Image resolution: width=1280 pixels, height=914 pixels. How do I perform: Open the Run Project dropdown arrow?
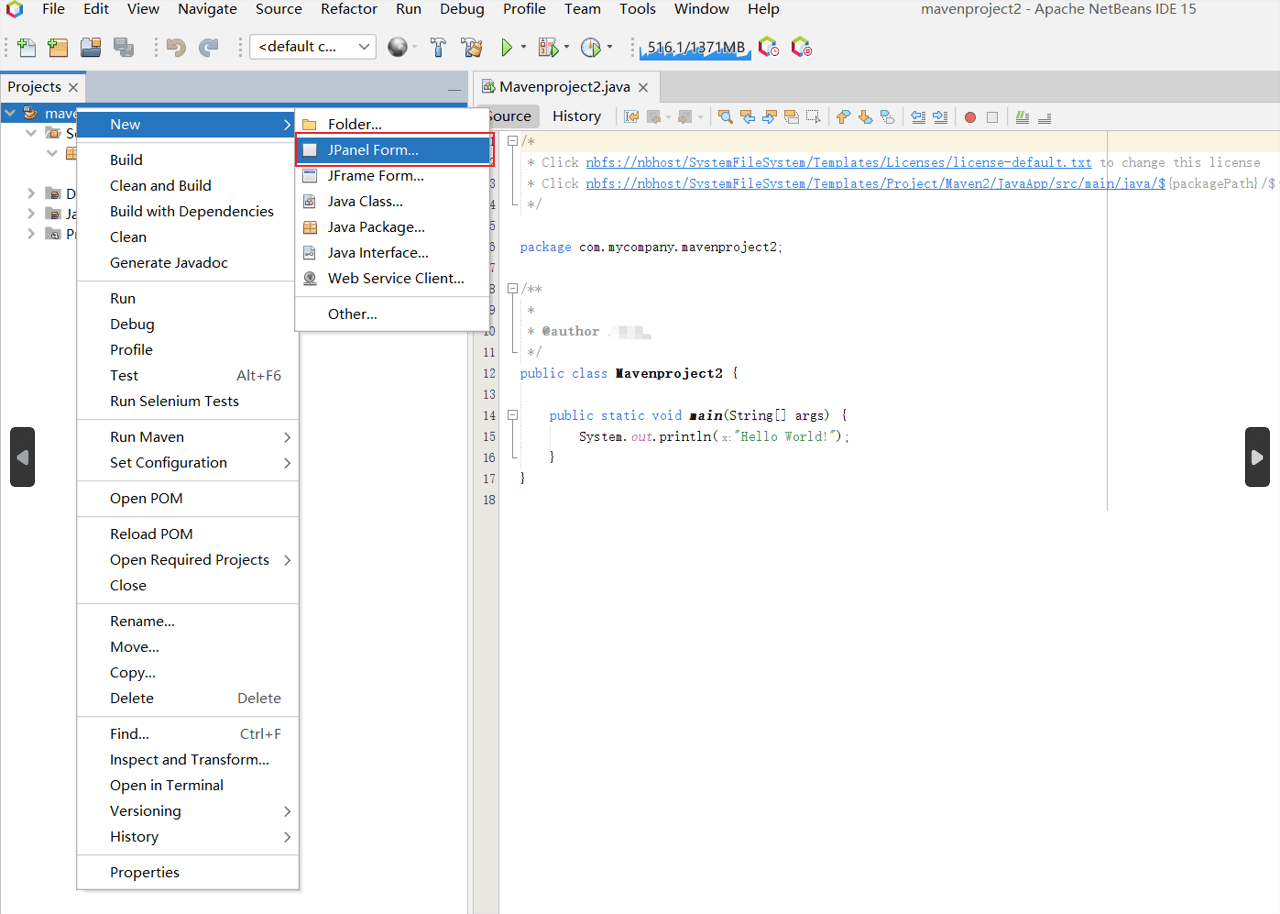pos(523,47)
